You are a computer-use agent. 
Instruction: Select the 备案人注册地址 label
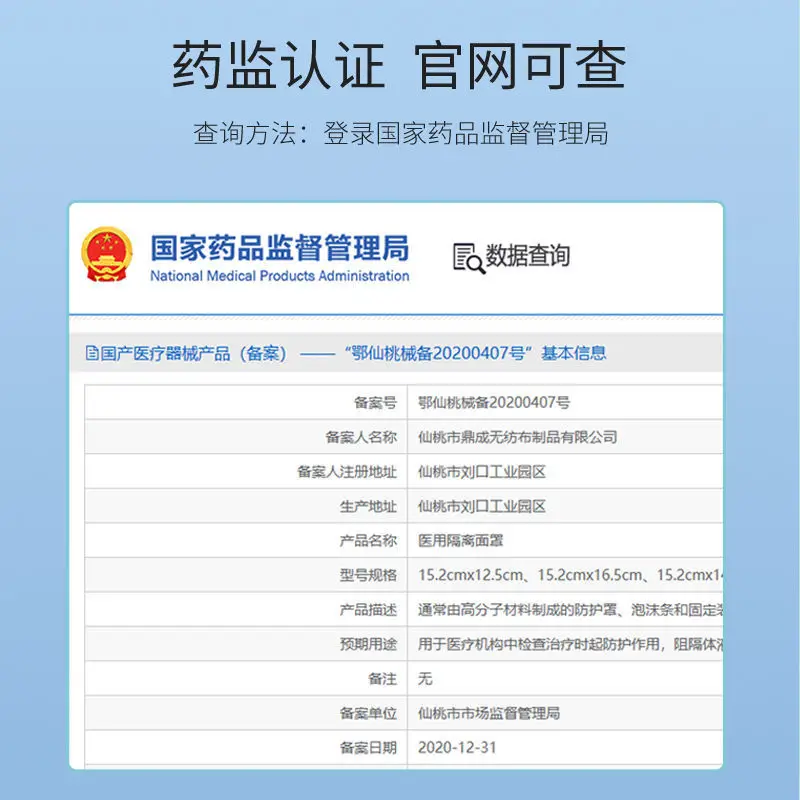coord(347,471)
